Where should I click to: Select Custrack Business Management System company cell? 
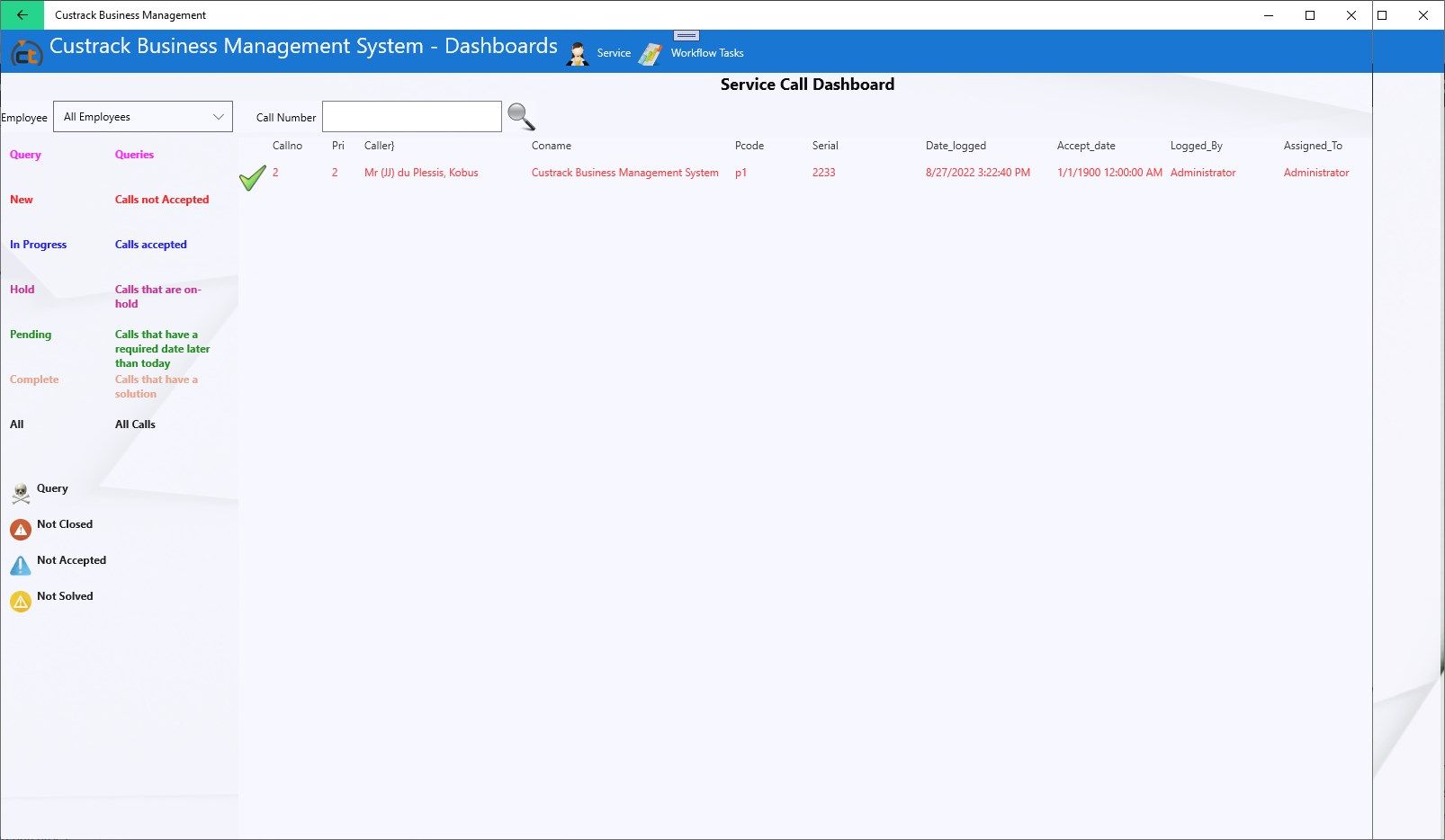click(625, 173)
